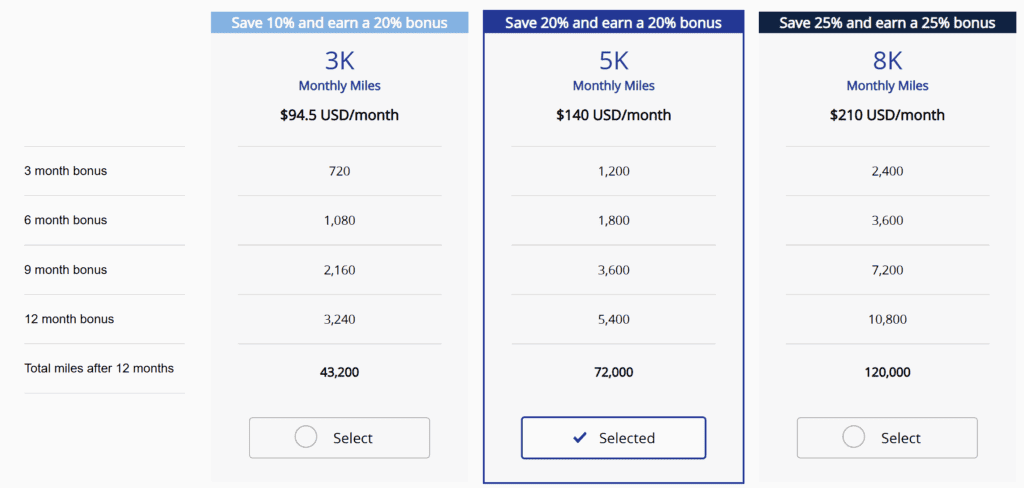Click the 3 month bonus row label
This screenshot has height=488, width=1024.
(x=65, y=171)
